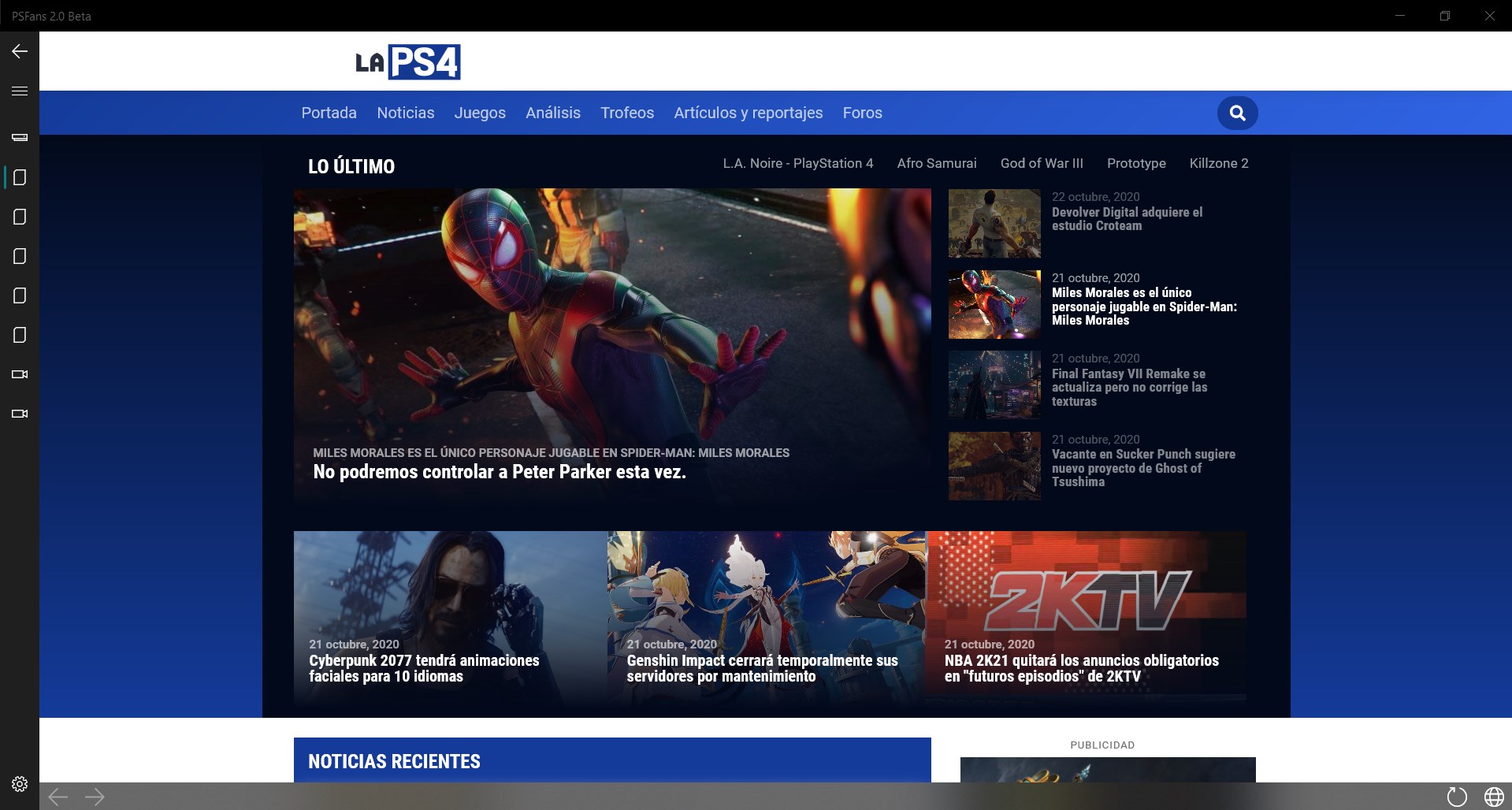Click the LaPS4 logo
Image resolution: width=1512 pixels, height=810 pixels.
pyautogui.click(x=407, y=61)
